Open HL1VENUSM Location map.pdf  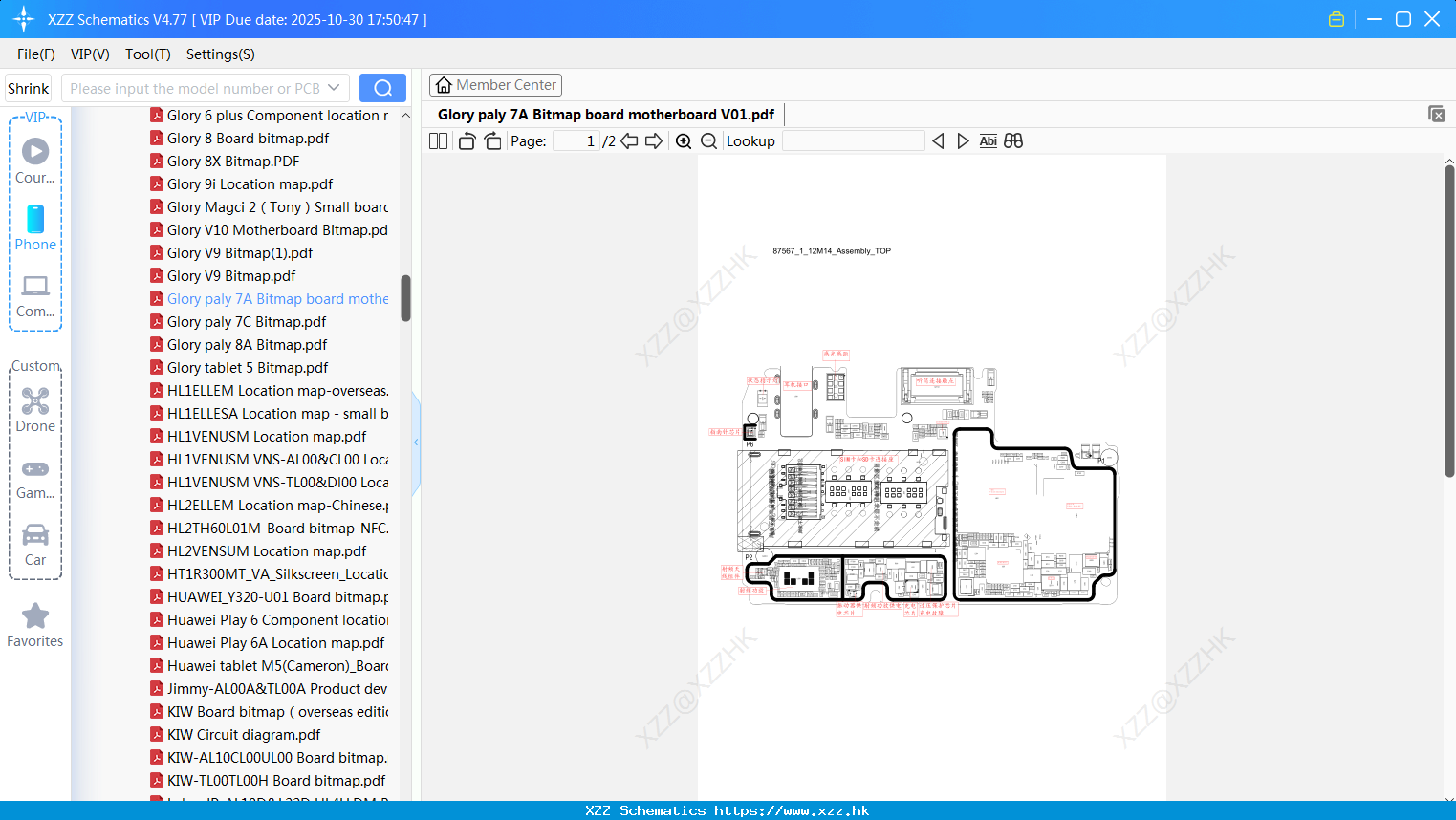point(267,436)
